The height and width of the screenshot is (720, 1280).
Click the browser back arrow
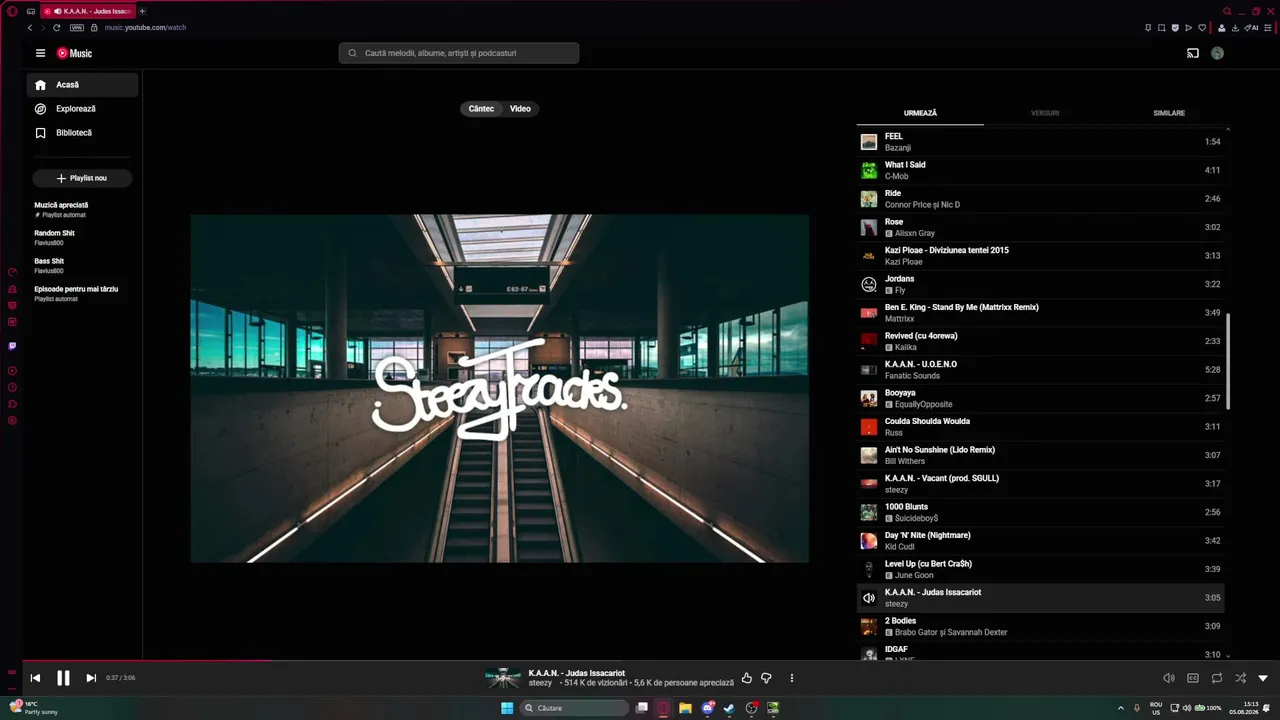click(x=30, y=28)
